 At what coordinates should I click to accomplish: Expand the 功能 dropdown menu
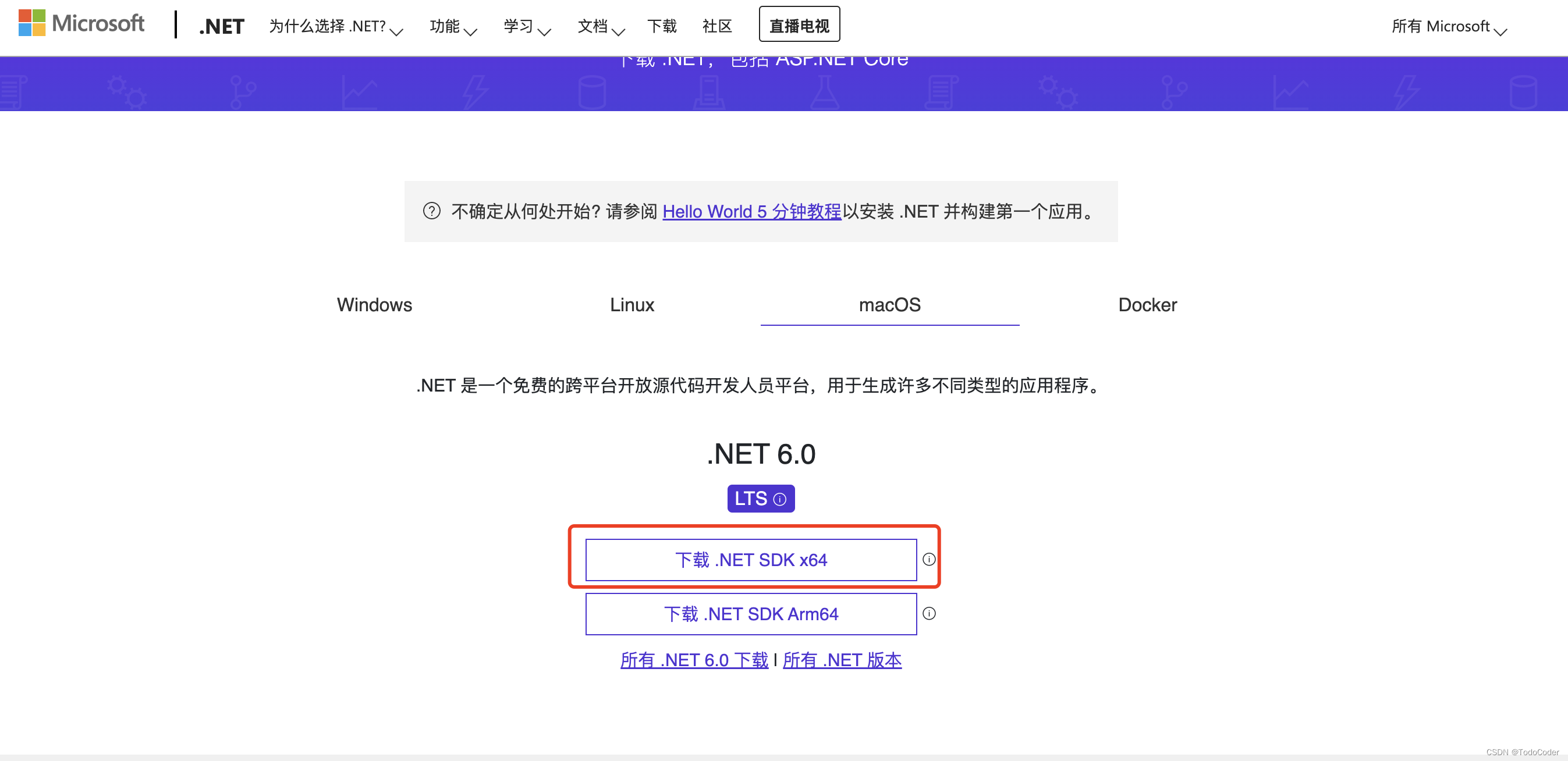point(453,26)
